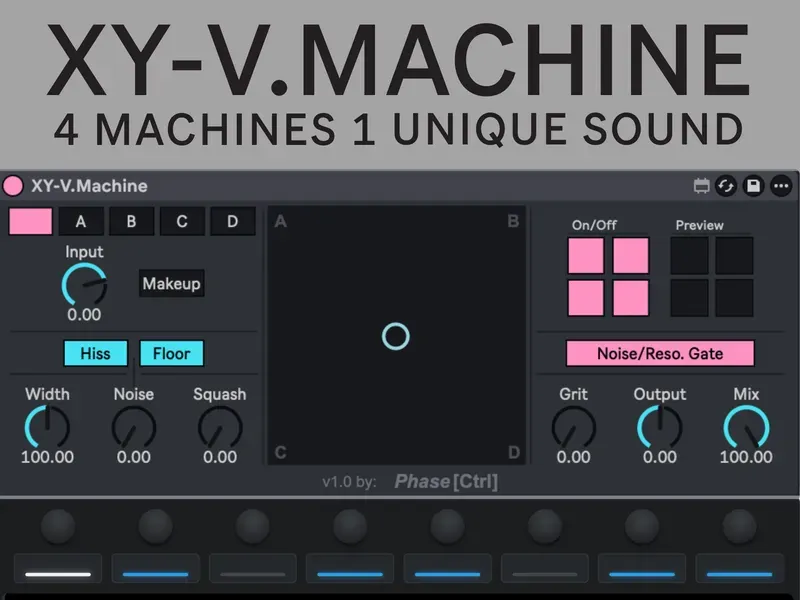Enable the bottom-right Preview pad
The height and width of the screenshot is (600, 800).
[x=734, y=298]
